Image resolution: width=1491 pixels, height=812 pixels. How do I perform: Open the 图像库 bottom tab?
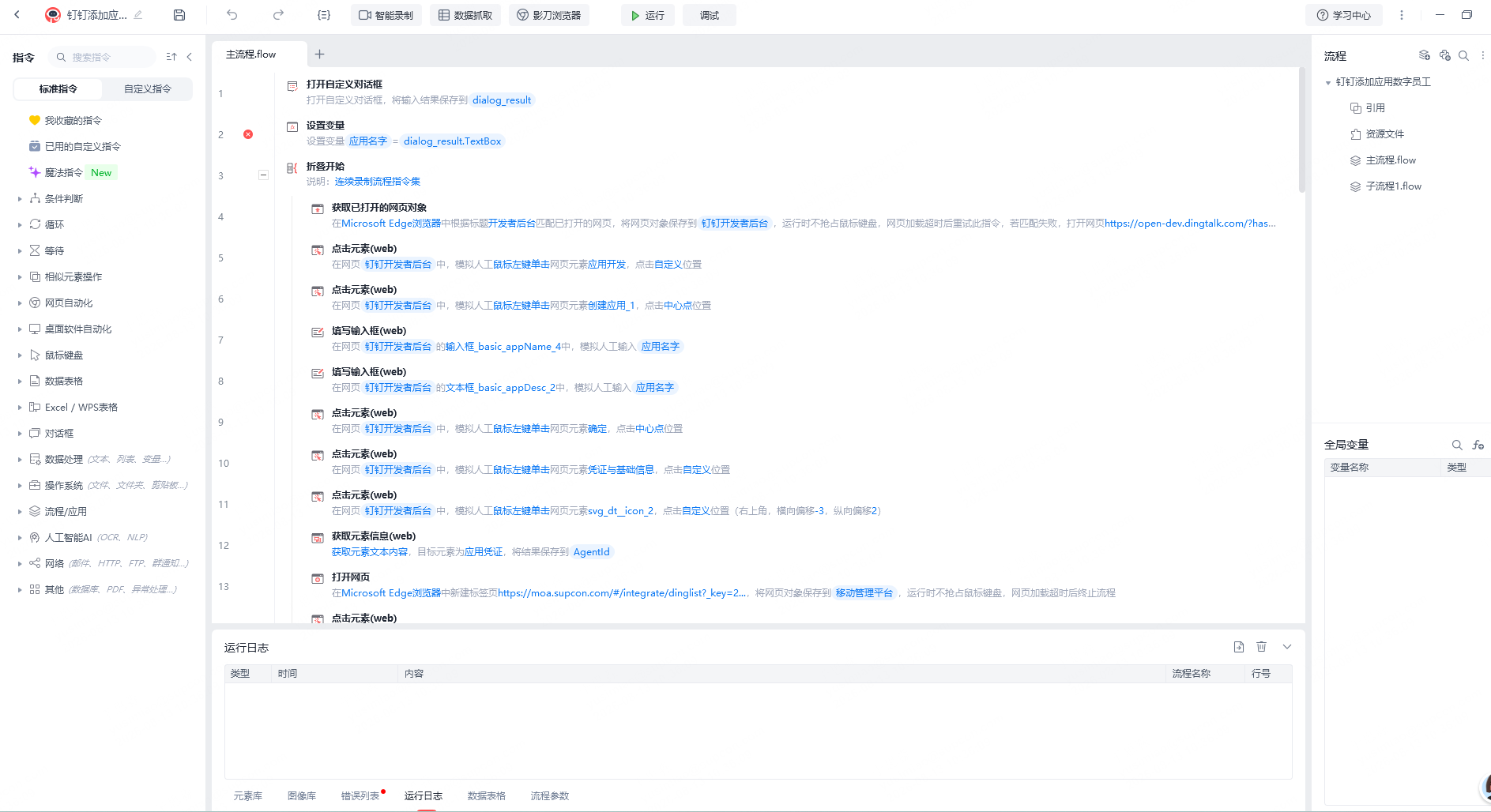click(302, 795)
